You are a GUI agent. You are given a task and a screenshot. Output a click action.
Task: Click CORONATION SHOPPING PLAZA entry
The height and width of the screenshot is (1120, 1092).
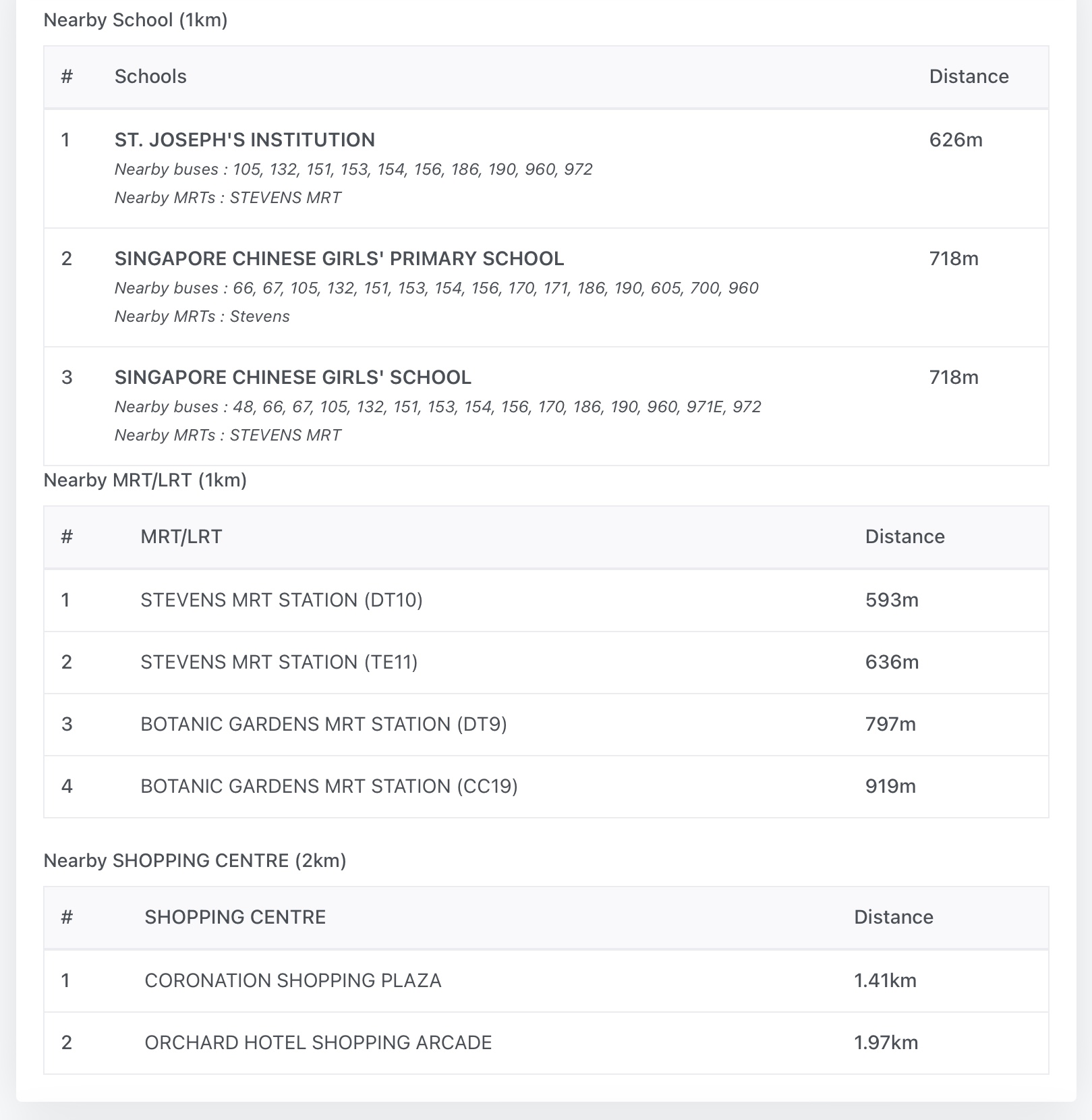(293, 980)
